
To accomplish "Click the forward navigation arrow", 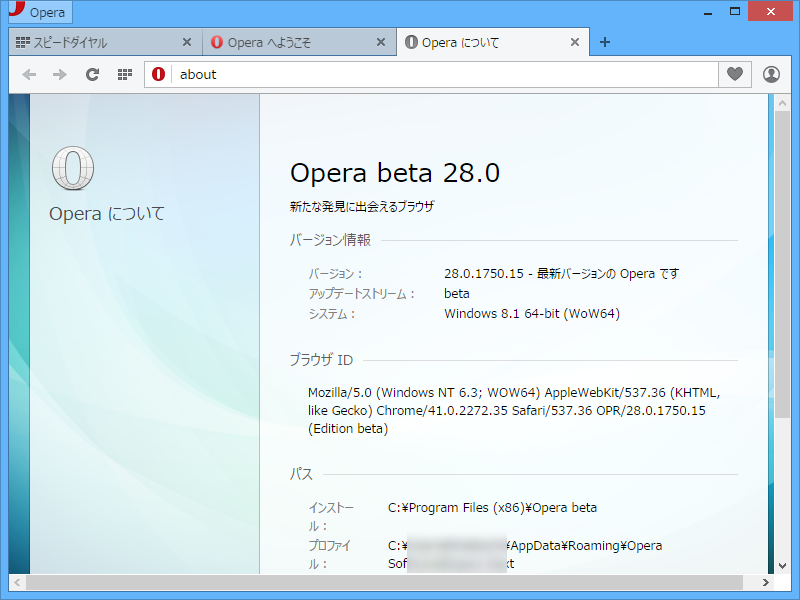I will coord(59,74).
